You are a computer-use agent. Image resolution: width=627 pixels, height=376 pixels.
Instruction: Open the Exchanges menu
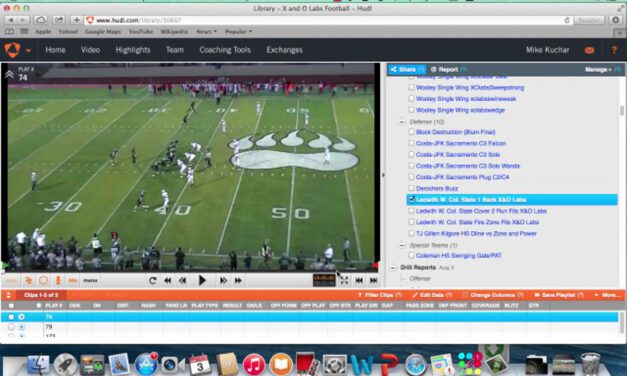click(285, 50)
